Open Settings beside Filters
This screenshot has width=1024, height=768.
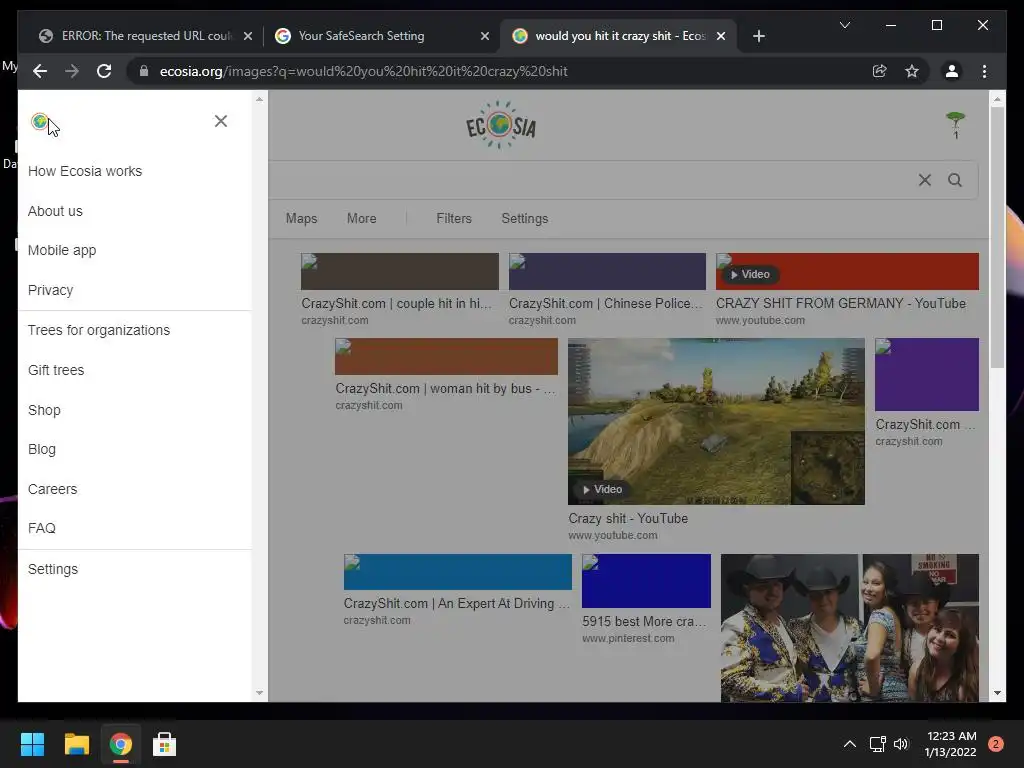tap(524, 218)
